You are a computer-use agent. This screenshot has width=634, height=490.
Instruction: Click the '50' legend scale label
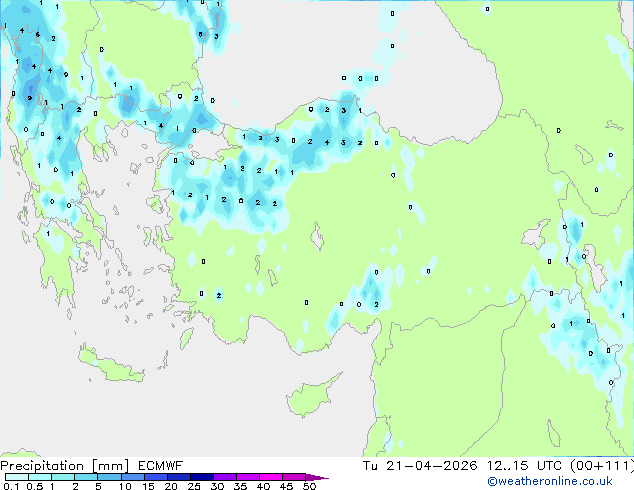tap(309, 486)
